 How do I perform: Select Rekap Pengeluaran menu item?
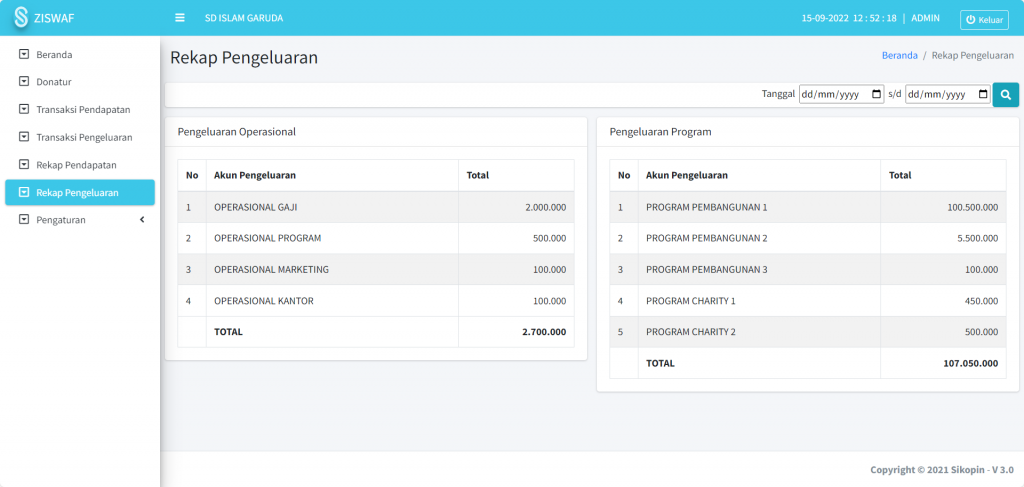80,193
